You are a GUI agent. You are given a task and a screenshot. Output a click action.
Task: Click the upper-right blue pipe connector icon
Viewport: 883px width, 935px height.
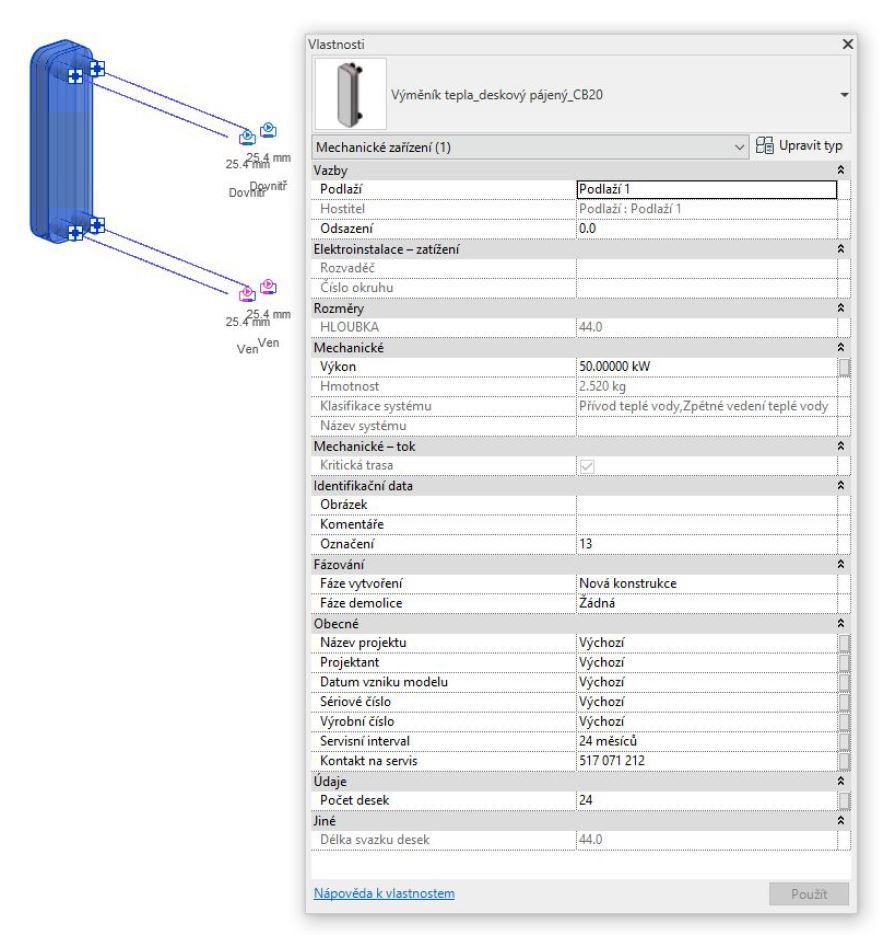point(268,129)
